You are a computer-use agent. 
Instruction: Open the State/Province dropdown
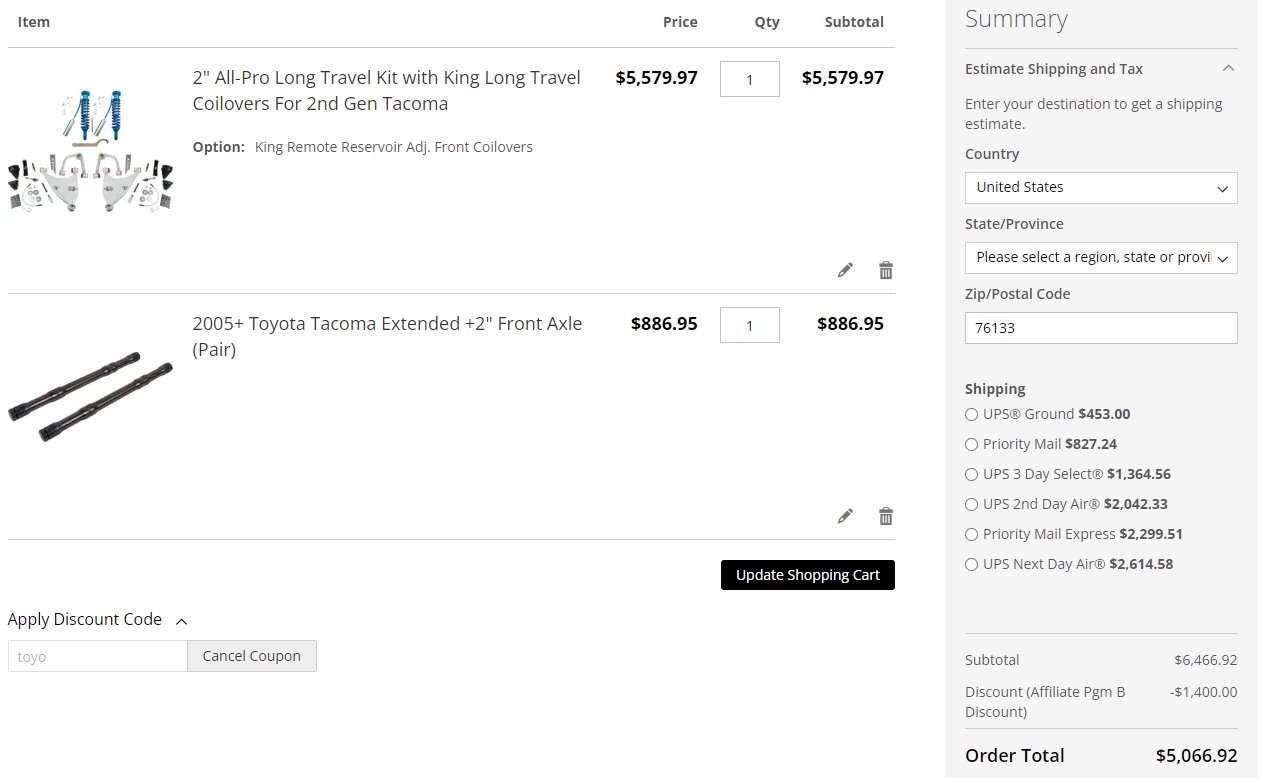coord(1100,258)
